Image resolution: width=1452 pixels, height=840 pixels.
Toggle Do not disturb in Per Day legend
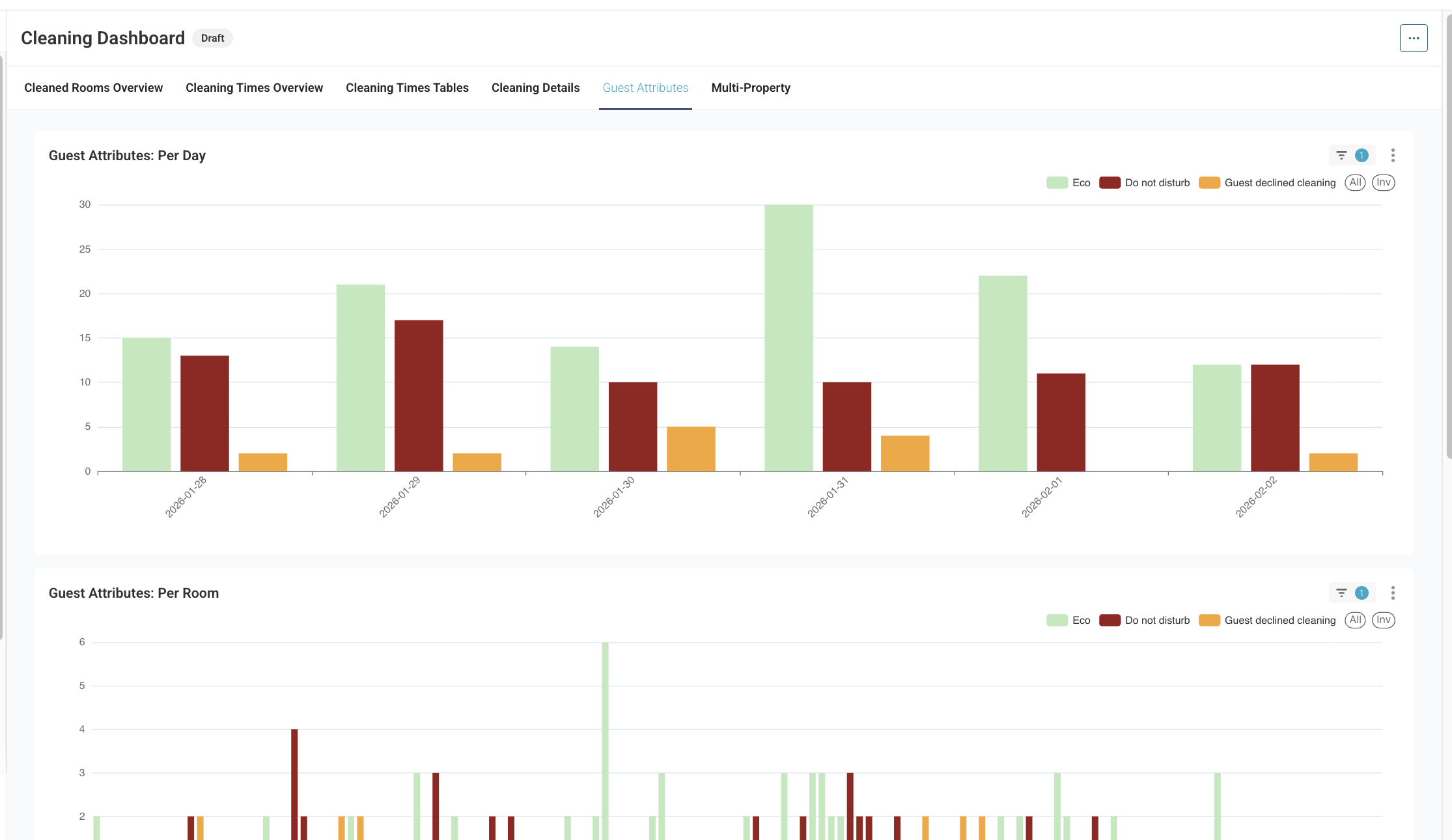1156,183
